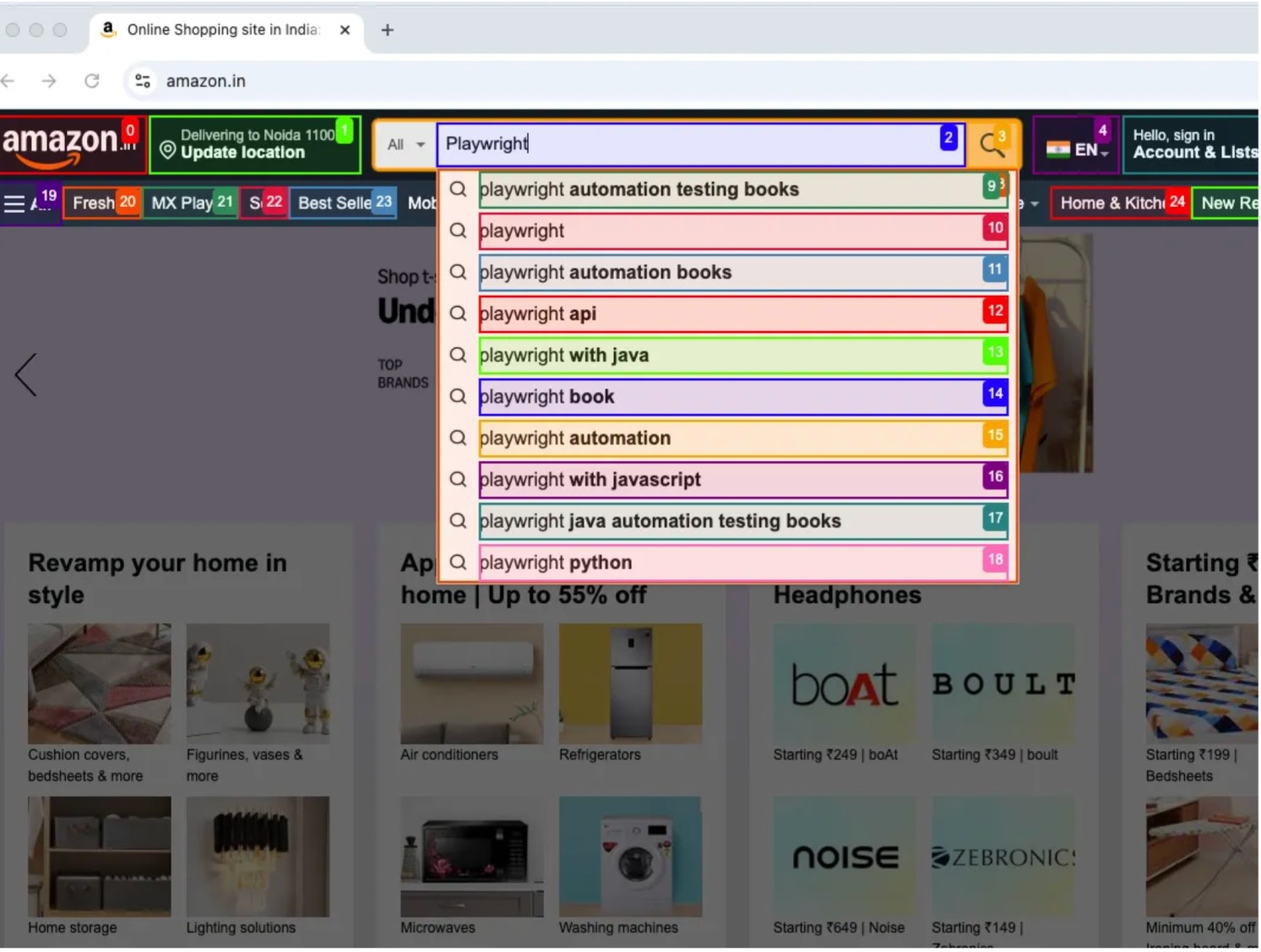Select suggestion playwright api

(742, 314)
